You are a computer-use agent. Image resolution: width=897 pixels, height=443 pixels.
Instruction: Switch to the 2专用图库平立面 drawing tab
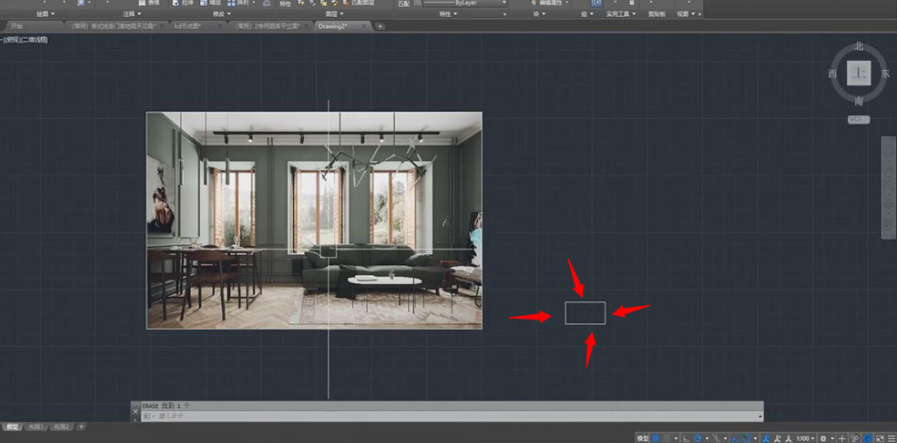tap(270, 26)
